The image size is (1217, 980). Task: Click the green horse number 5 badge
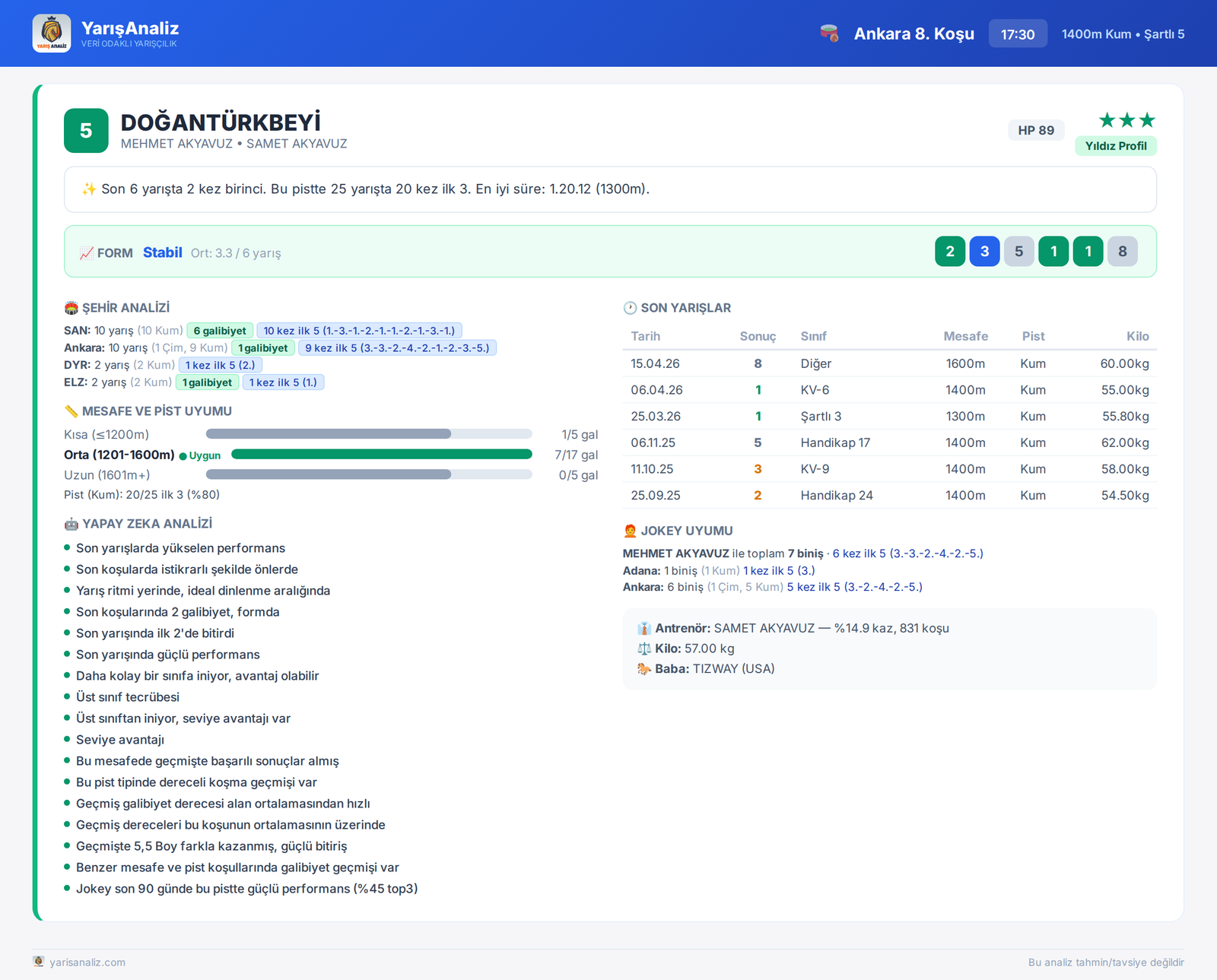[86, 131]
